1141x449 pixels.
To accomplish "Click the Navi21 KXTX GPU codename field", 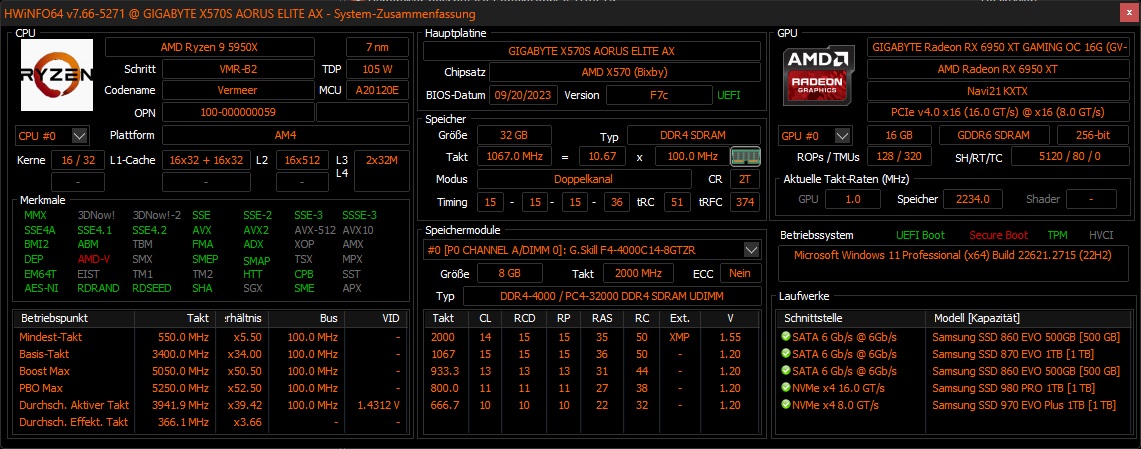I will tap(997, 91).
